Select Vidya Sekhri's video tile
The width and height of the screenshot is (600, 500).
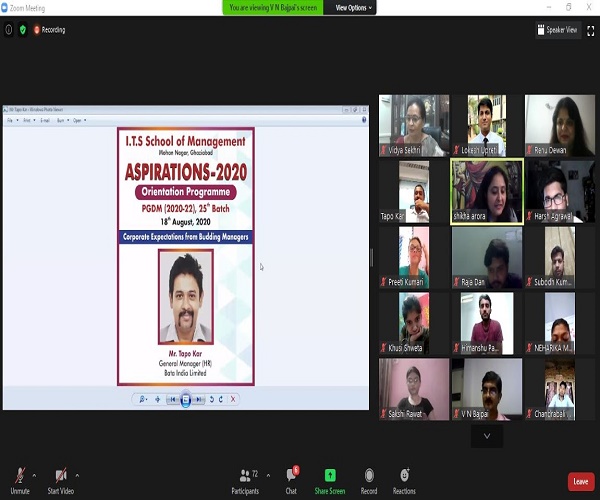[414, 125]
